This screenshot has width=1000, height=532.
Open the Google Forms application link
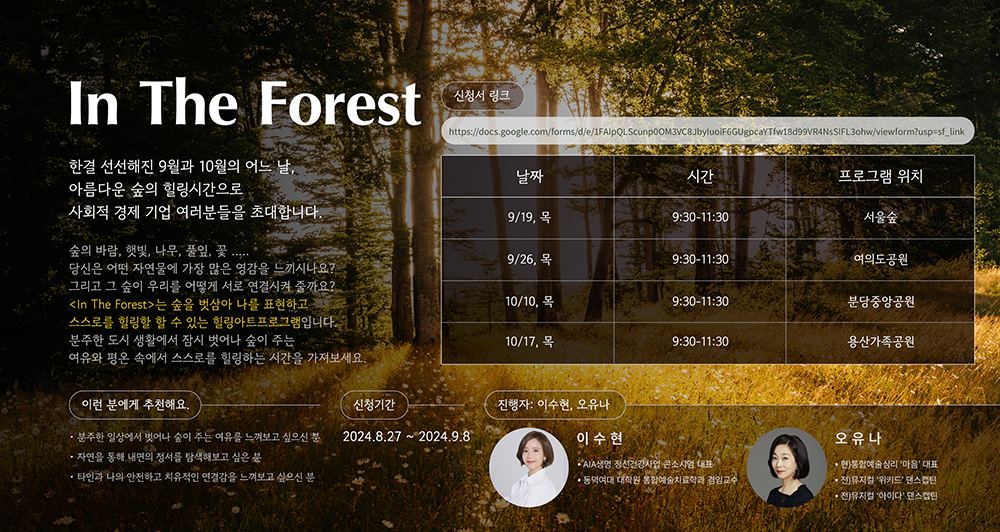pos(706,131)
